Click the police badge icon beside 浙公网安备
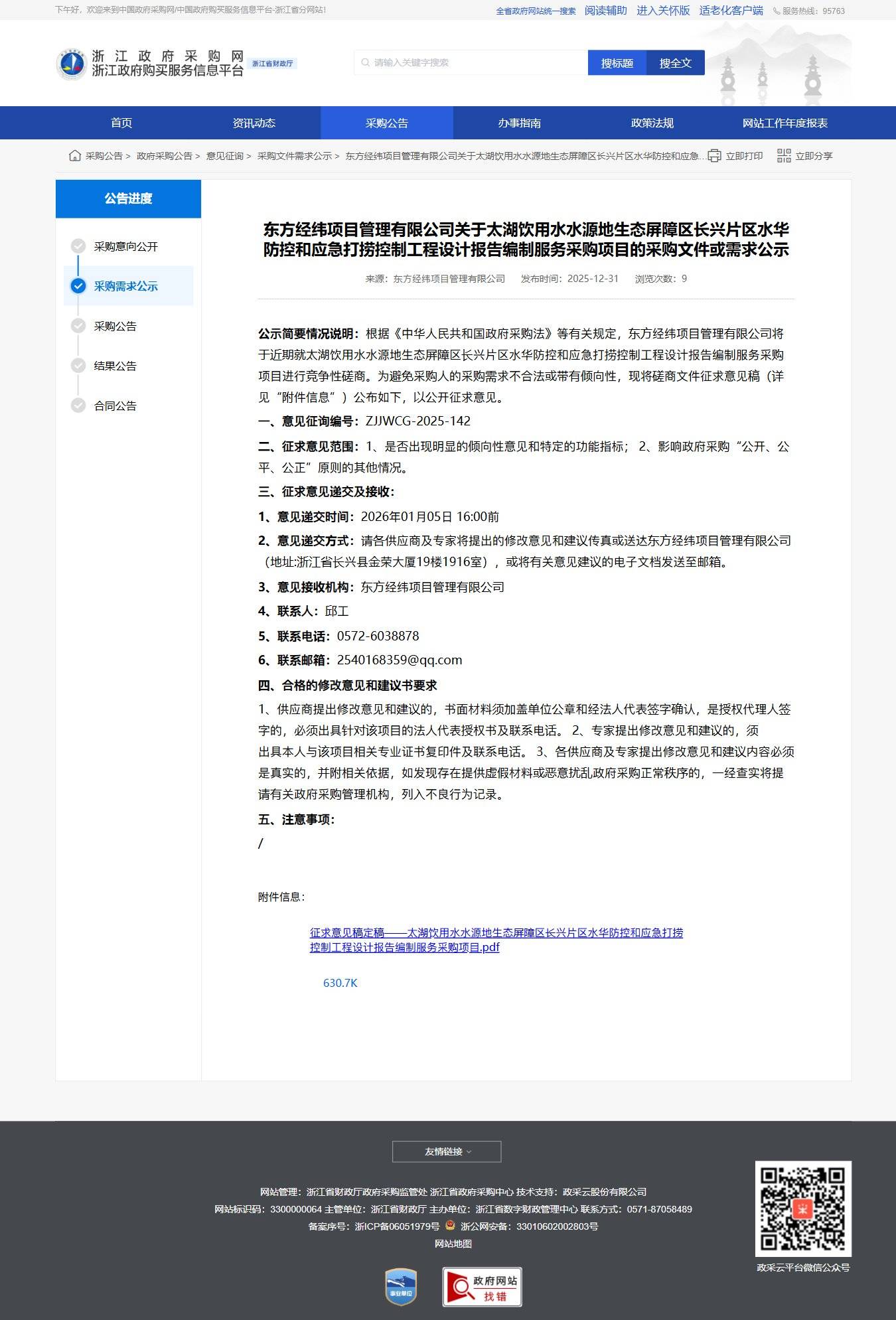 pyautogui.click(x=450, y=1226)
